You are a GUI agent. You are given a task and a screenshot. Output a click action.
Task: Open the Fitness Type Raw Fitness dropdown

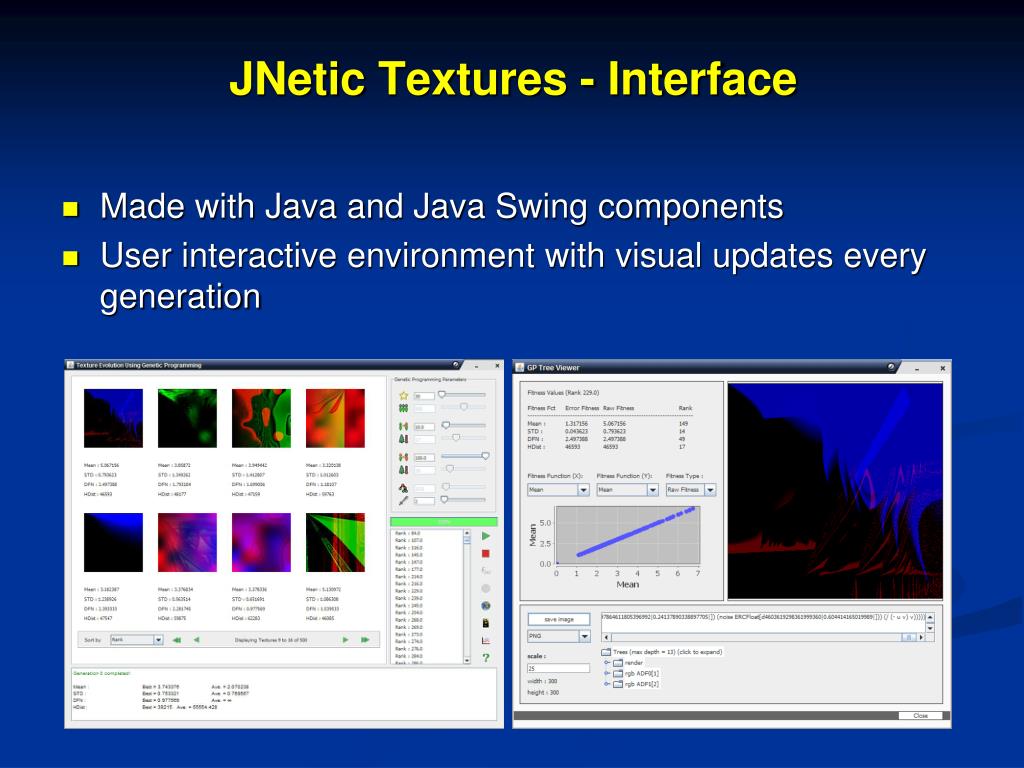(x=691, y=490)
